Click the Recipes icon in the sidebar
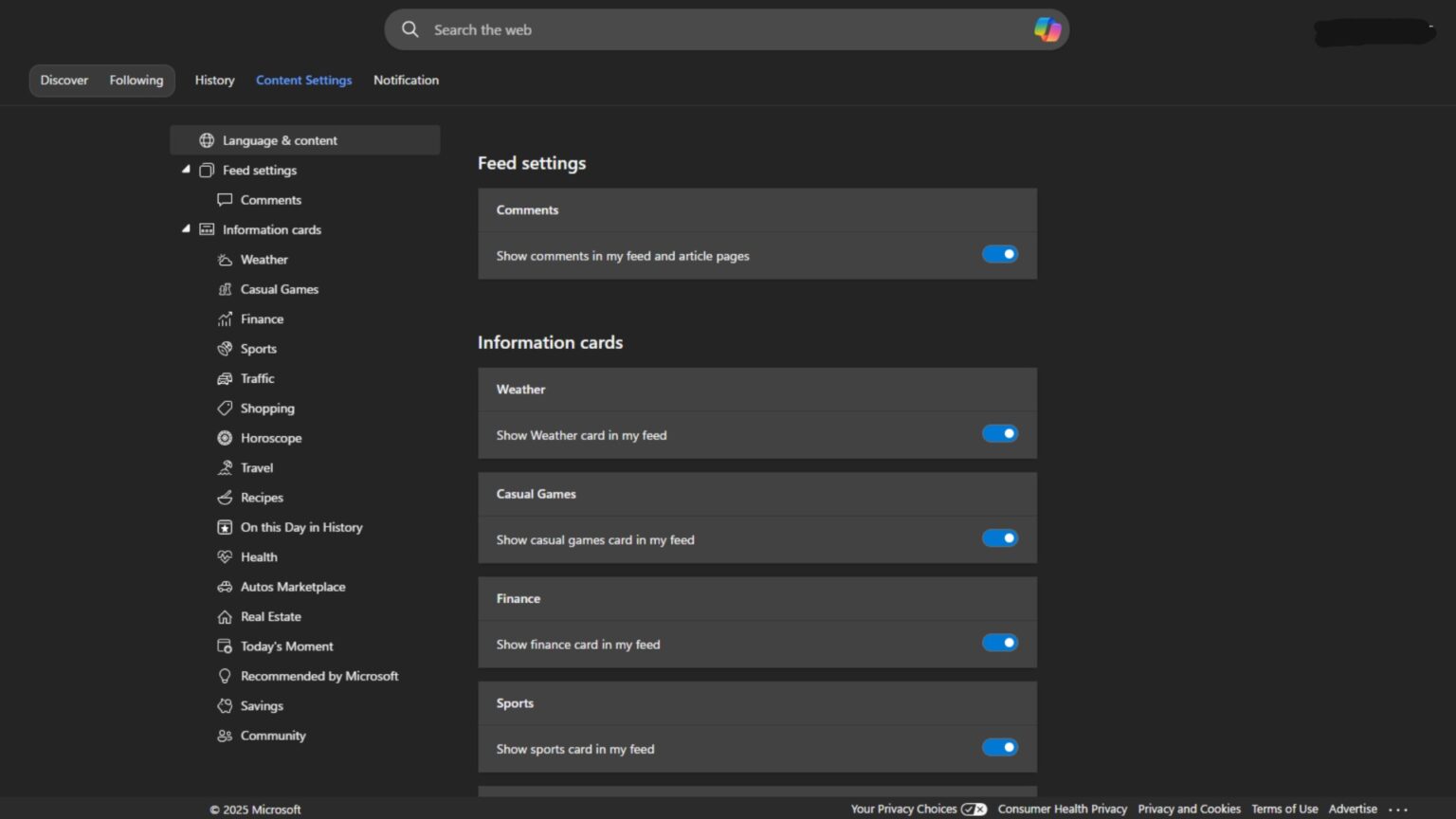Viewport: 1456px width, 819px height. point(225,497)
